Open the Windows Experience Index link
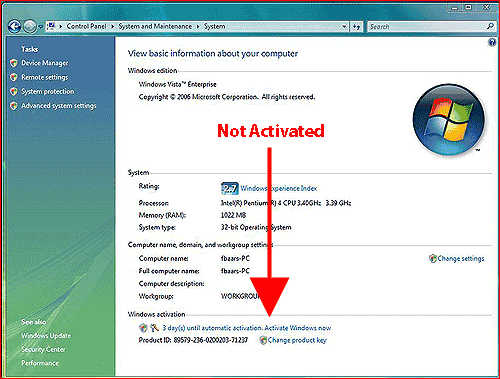Image resolution: width=500 pixels, height=379 pixels. (279, 189)
